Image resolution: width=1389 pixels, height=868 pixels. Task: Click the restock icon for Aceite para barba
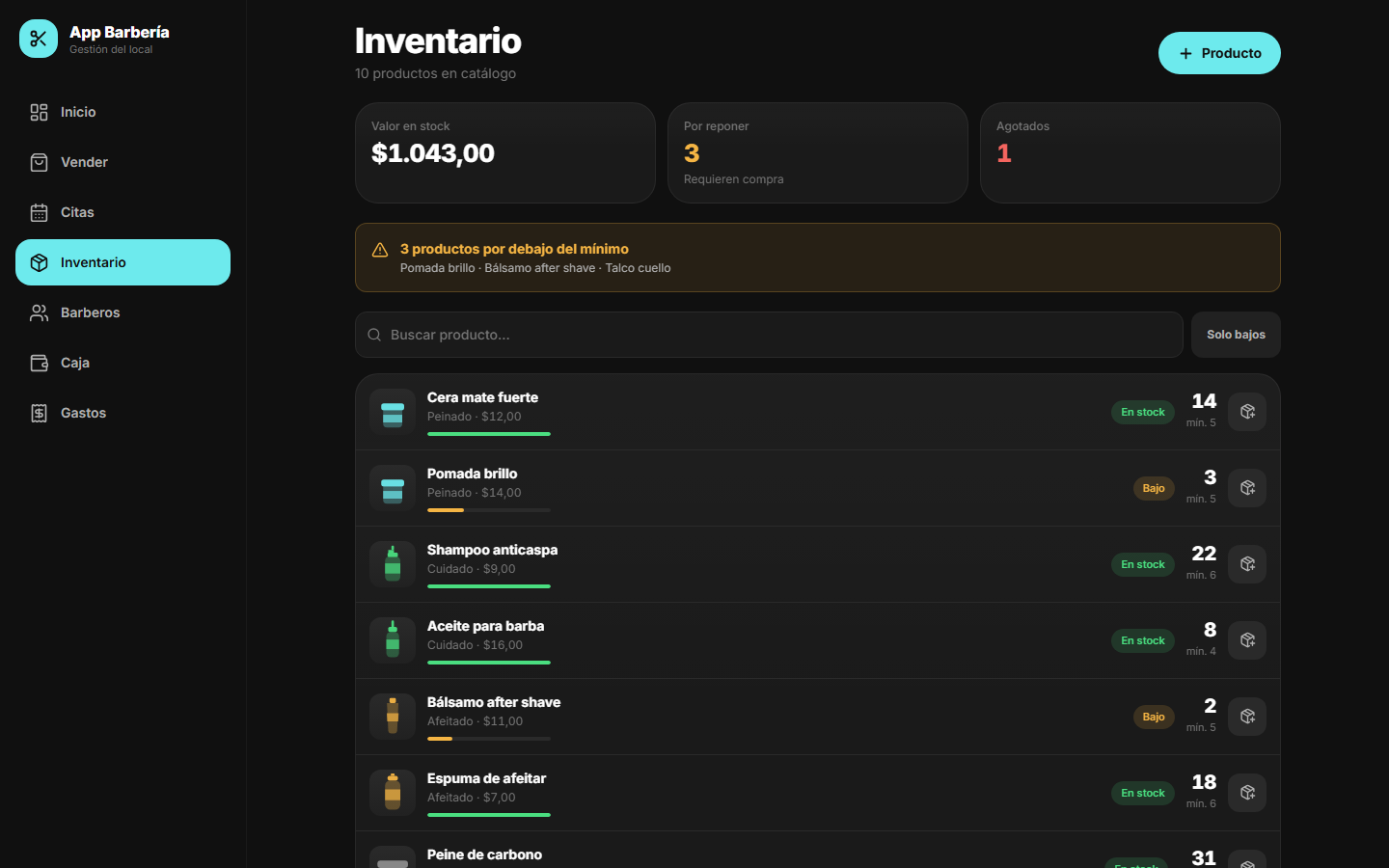(1247, 640)
